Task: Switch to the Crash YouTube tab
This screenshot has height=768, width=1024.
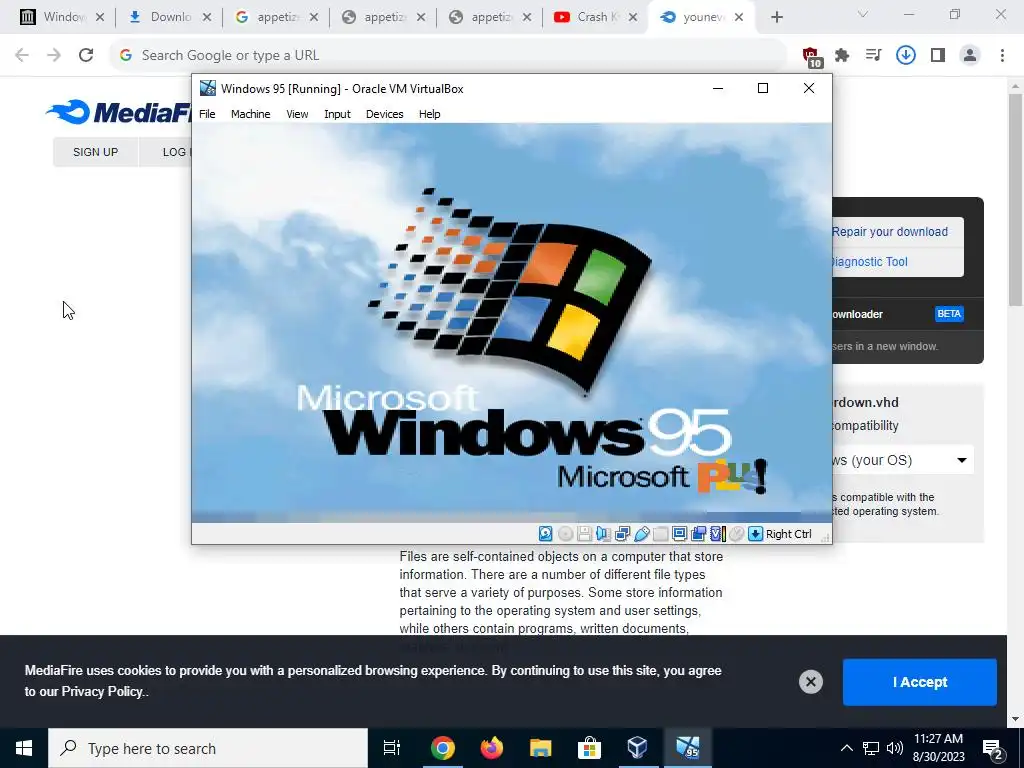Action: [x=588, y=17]
